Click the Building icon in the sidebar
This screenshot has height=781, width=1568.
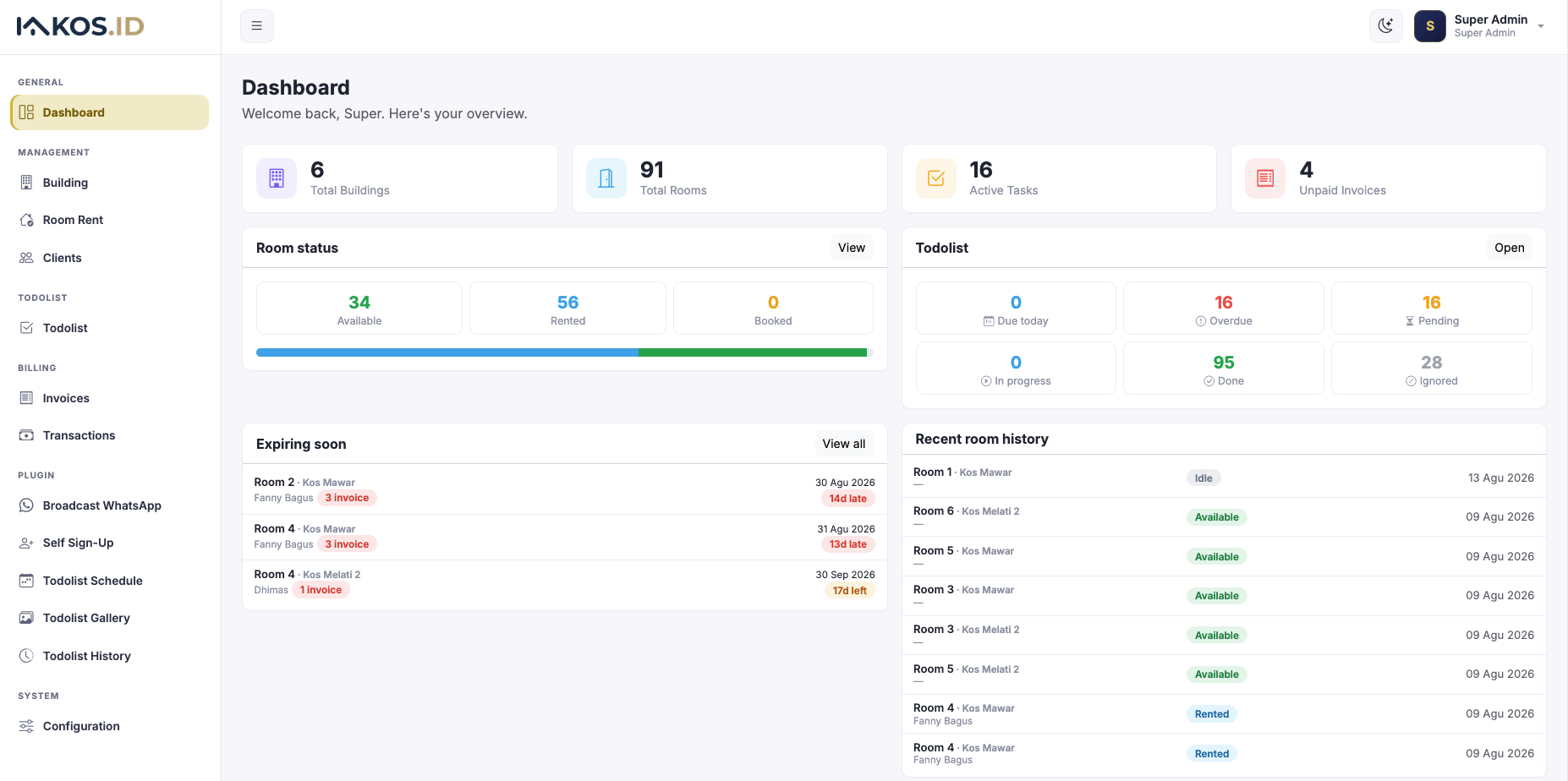[26, 183]
